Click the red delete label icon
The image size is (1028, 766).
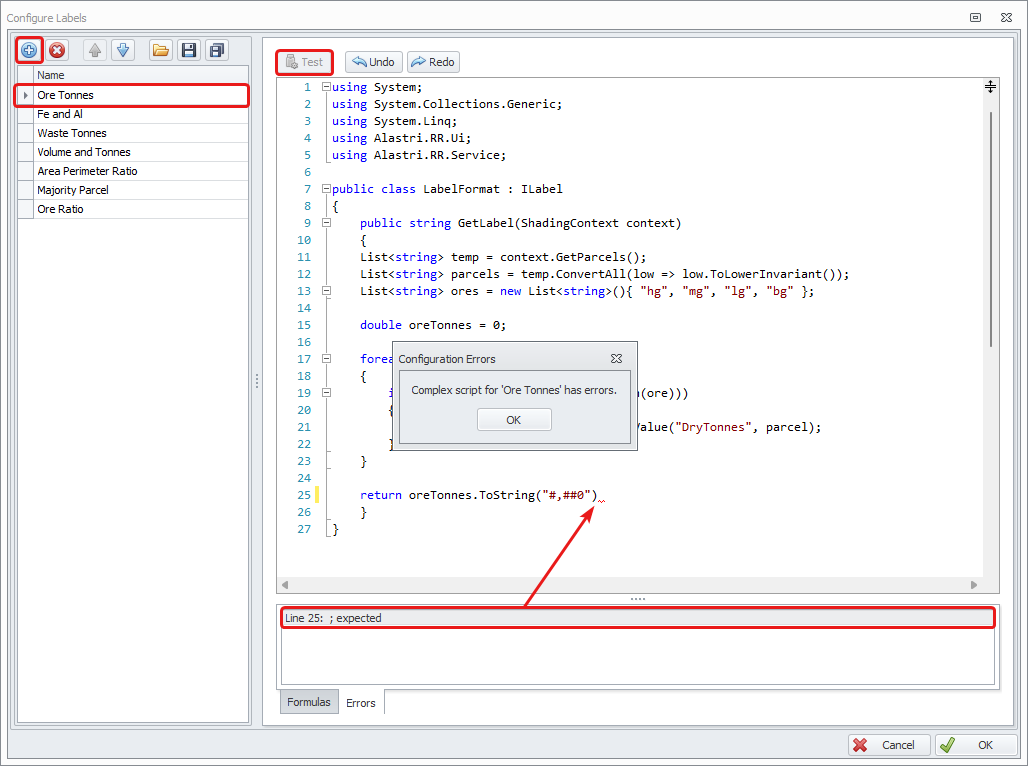(x=57, y=50)
